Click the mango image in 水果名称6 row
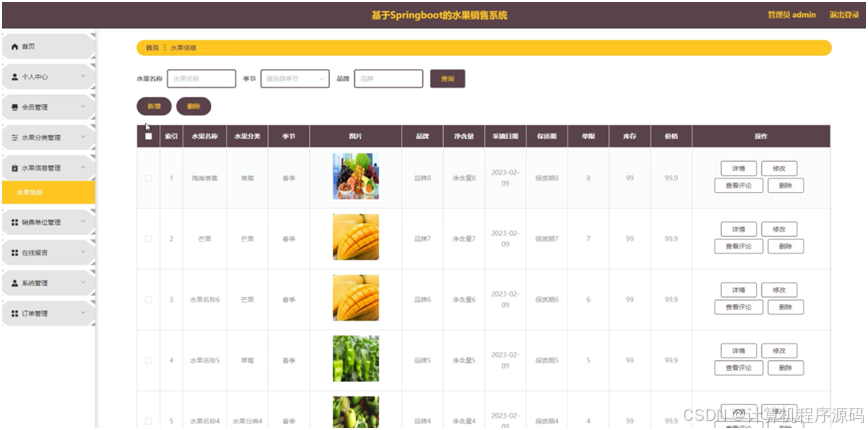This screenshot has width=868, height=430. (356, 298)
